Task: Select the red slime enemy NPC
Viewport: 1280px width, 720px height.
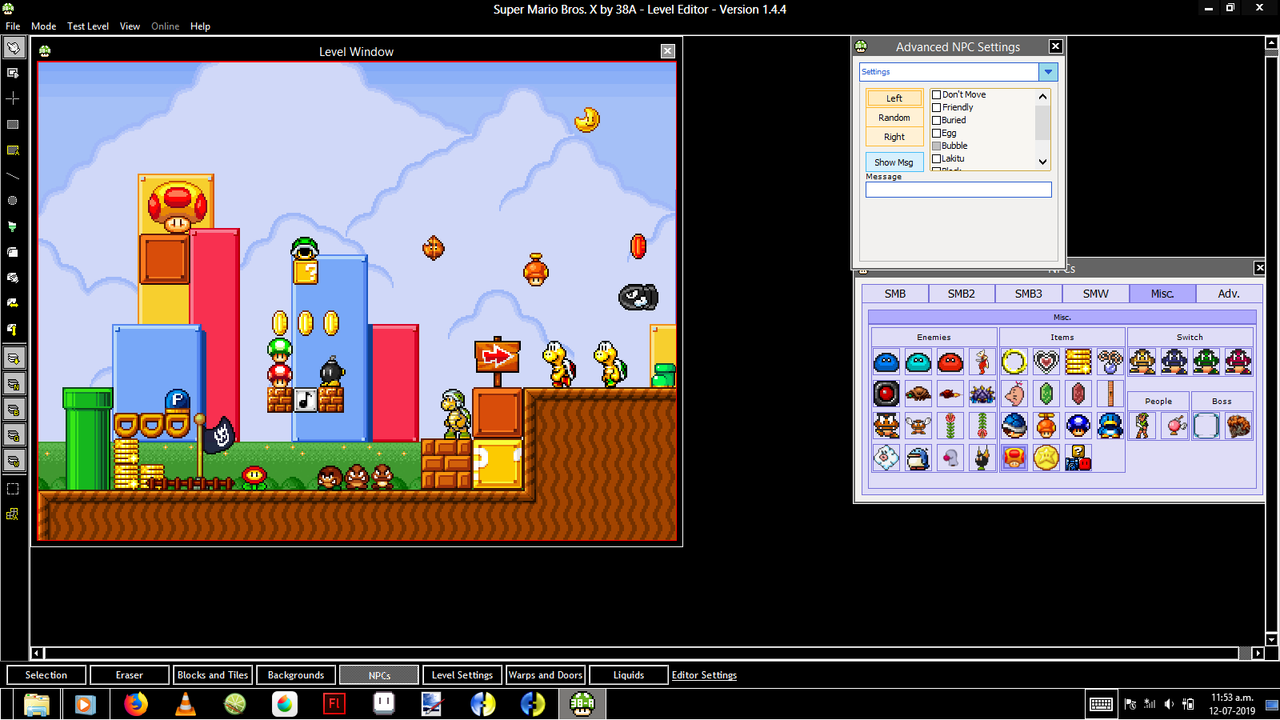Action: (x=950, y=362)
